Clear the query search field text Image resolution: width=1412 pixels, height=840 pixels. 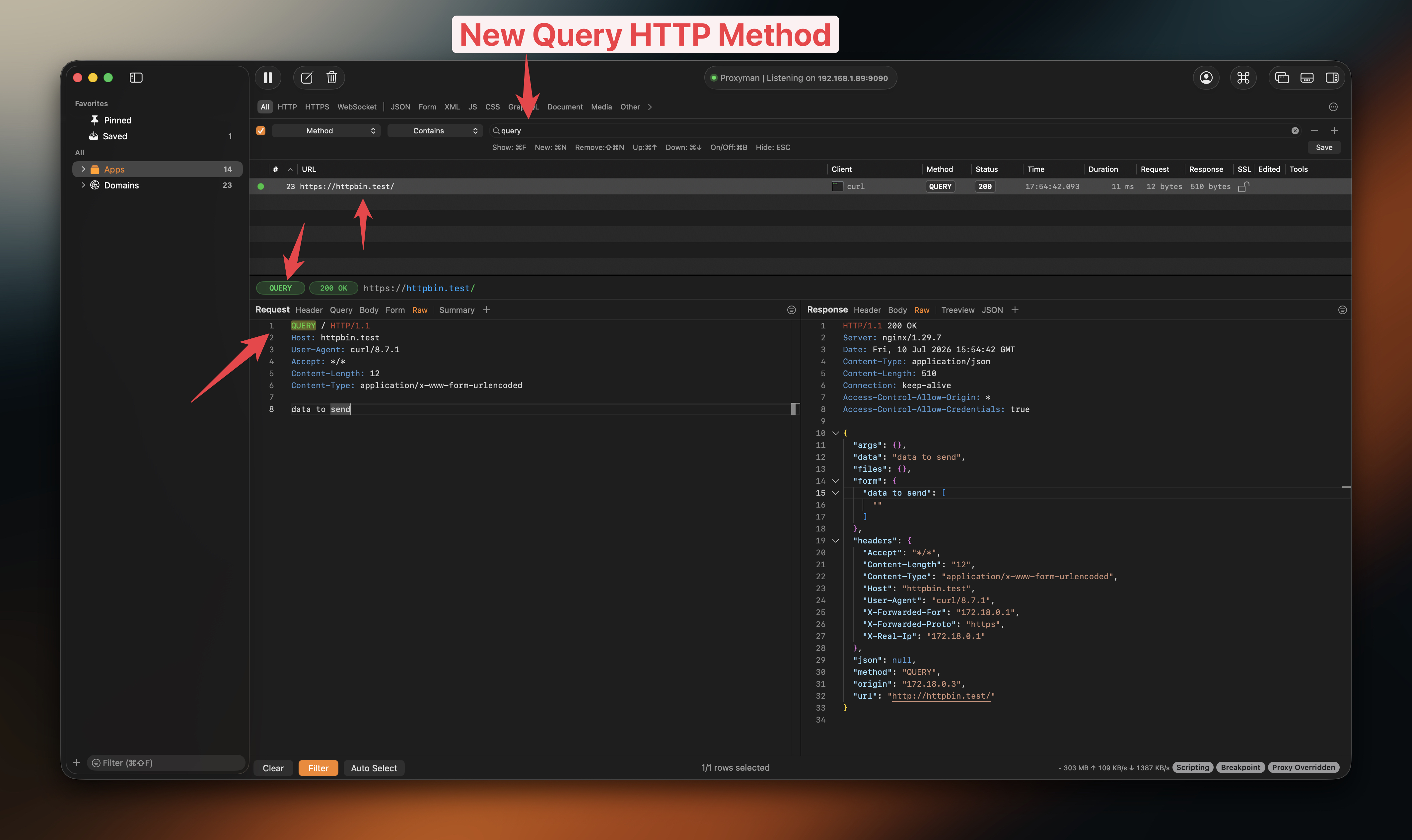point(1295,131)
